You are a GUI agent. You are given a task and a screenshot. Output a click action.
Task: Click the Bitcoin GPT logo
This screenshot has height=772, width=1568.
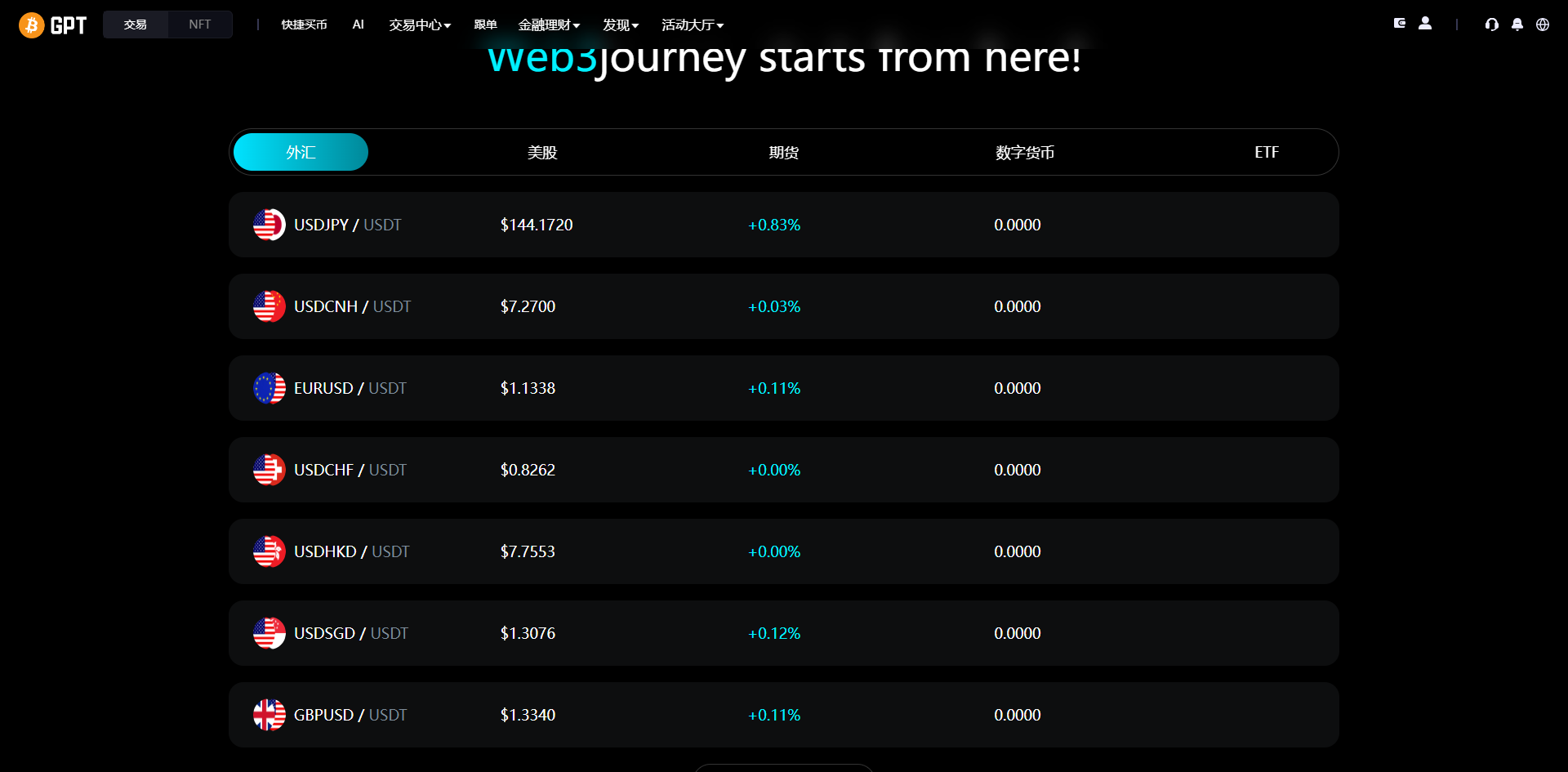click(53, 25)
